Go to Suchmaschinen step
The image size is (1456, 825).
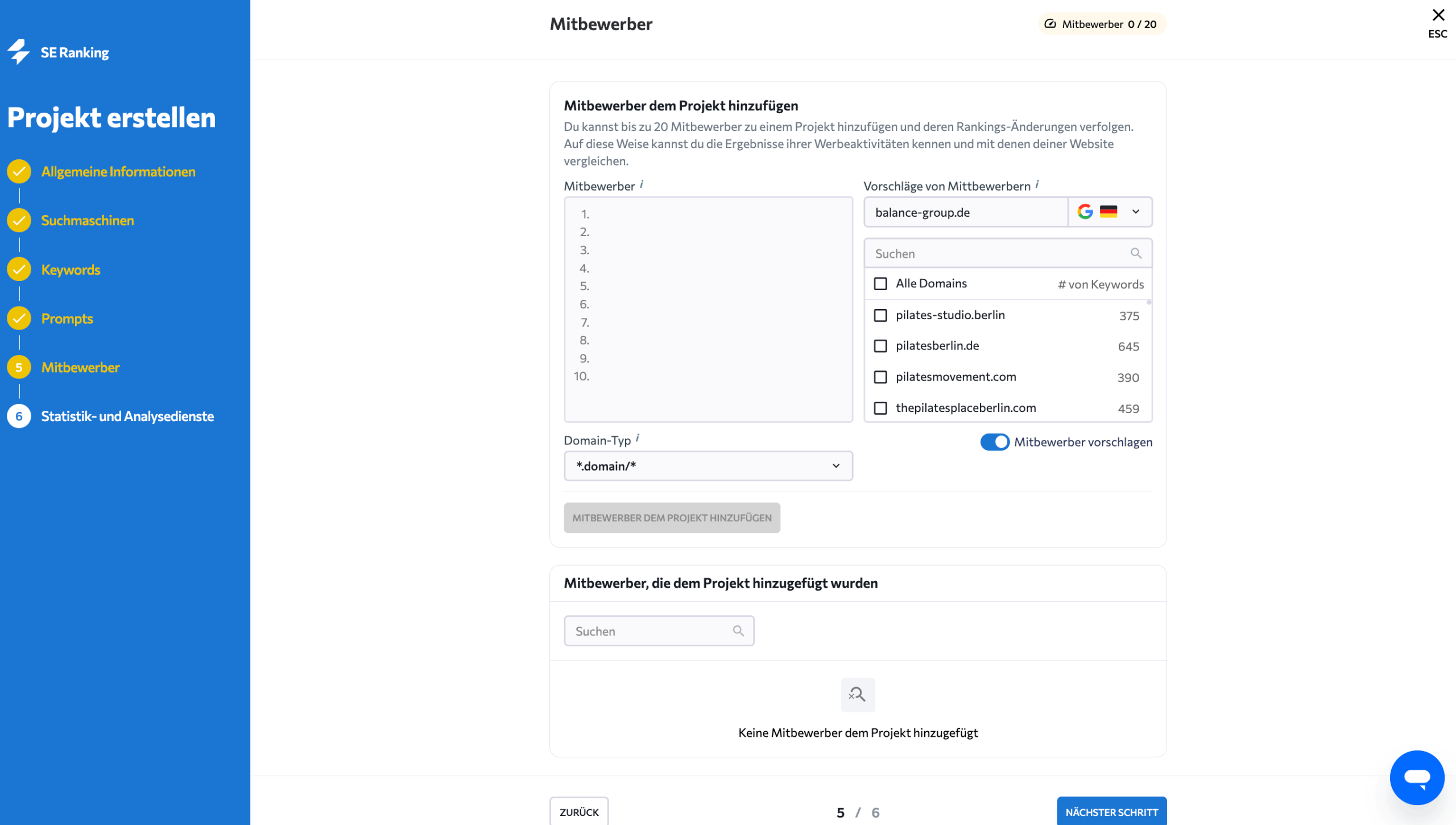click(x=88, y=220)
